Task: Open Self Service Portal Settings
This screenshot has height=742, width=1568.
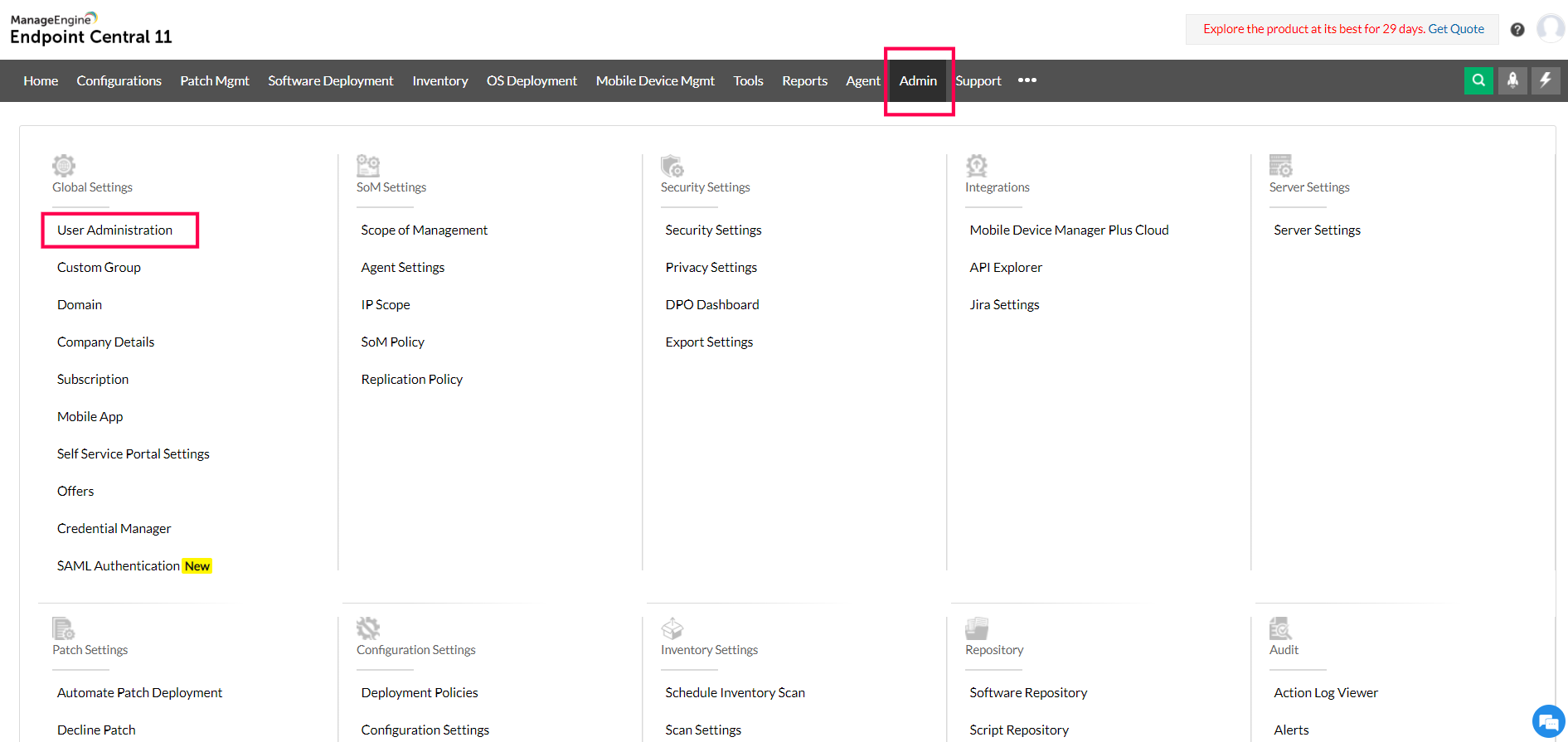Action: [133, 453]
